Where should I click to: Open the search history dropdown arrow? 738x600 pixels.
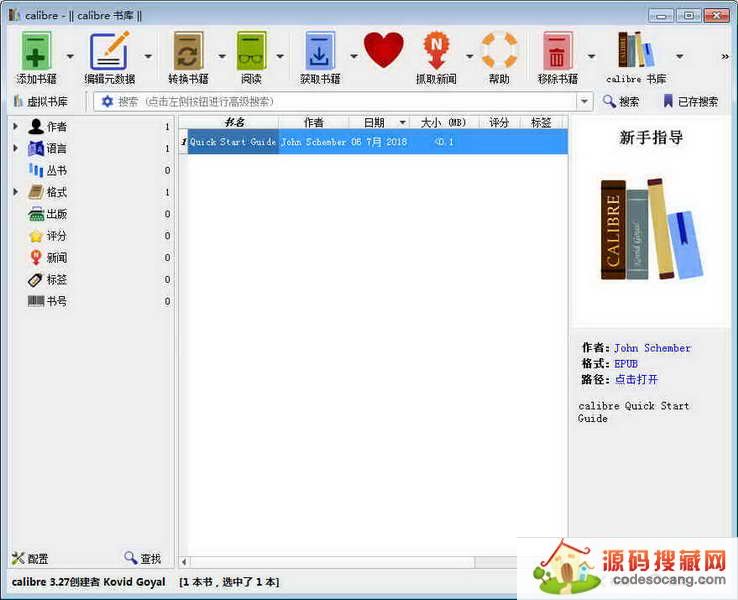click(x=585, y=102)
